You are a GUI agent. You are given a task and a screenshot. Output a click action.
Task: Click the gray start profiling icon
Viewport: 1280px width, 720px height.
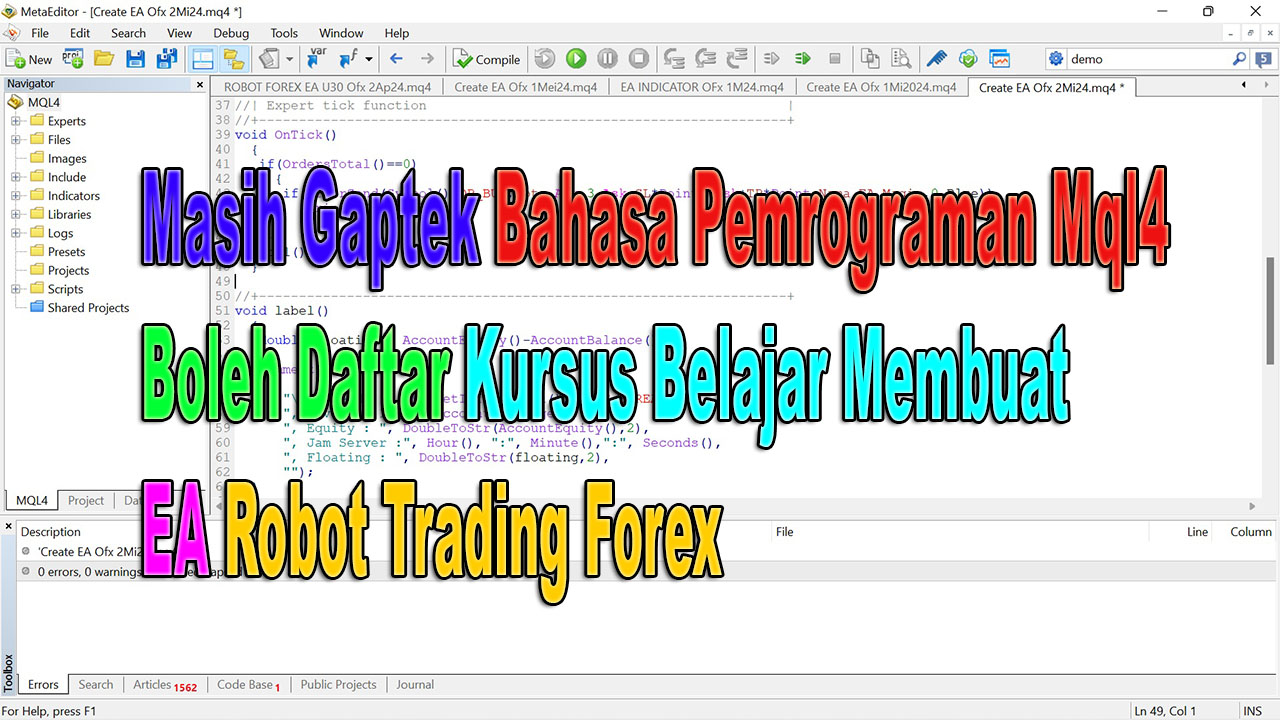772,59
